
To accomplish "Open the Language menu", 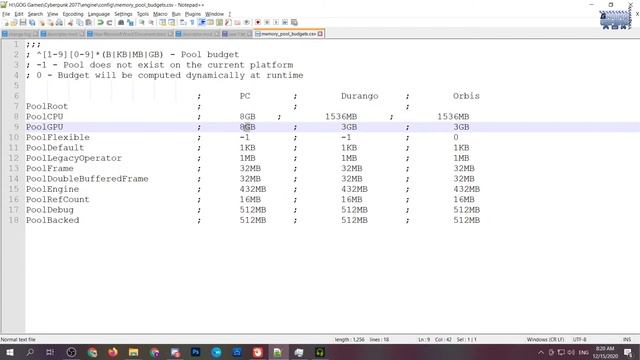I will (x=99, y=14).
